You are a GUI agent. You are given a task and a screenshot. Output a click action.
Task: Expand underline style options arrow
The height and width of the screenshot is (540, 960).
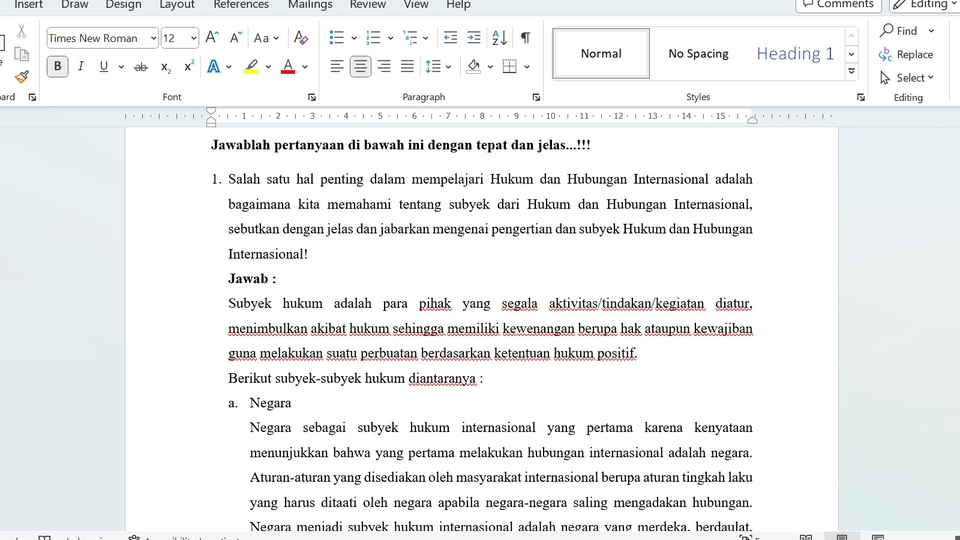pos(121,67)
